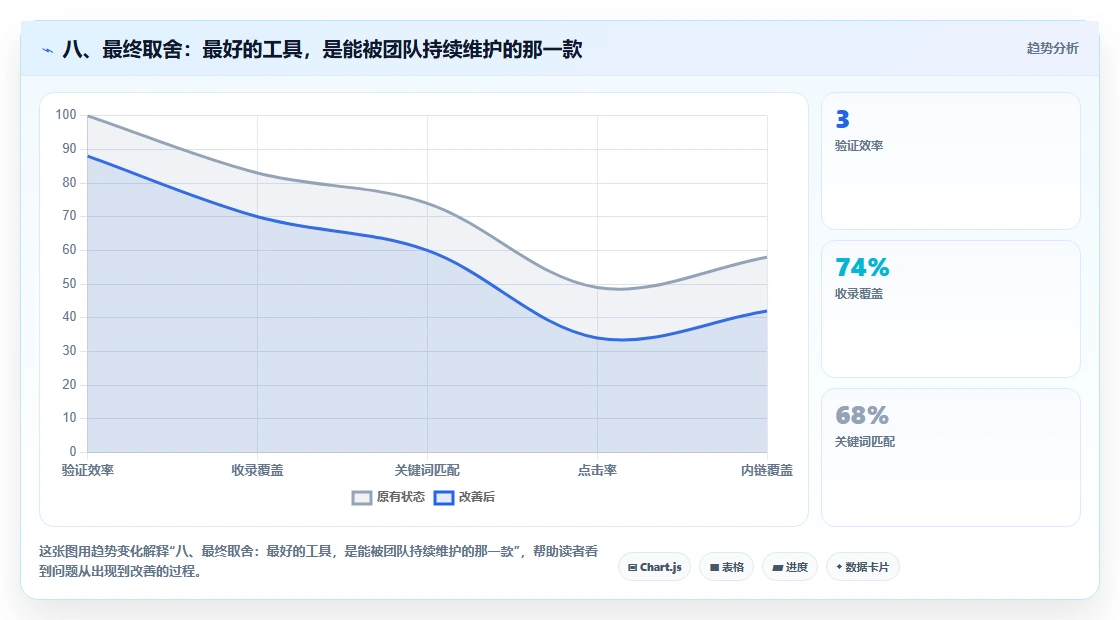Click the 原有状态 legend label
This screenshot has width=1120, height=620.
401,497
